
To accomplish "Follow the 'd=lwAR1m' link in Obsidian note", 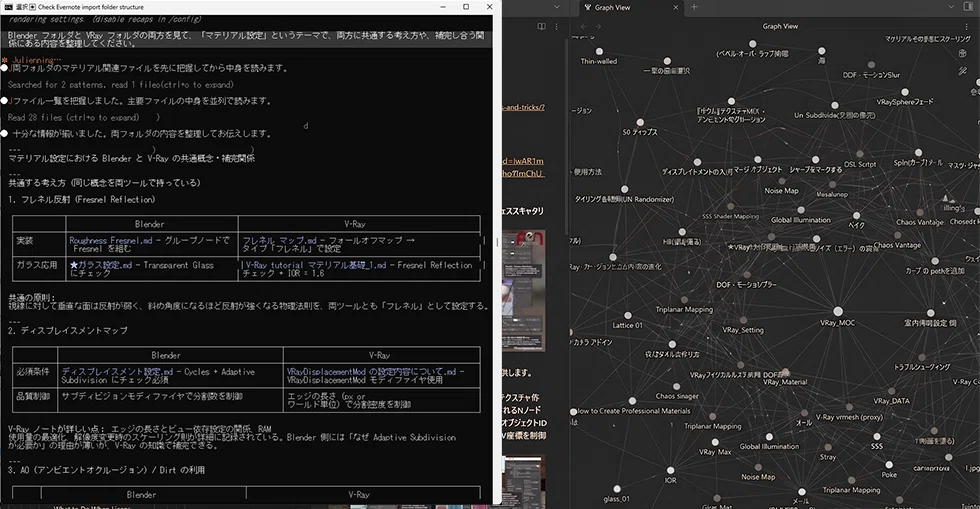I will (523, 161).
